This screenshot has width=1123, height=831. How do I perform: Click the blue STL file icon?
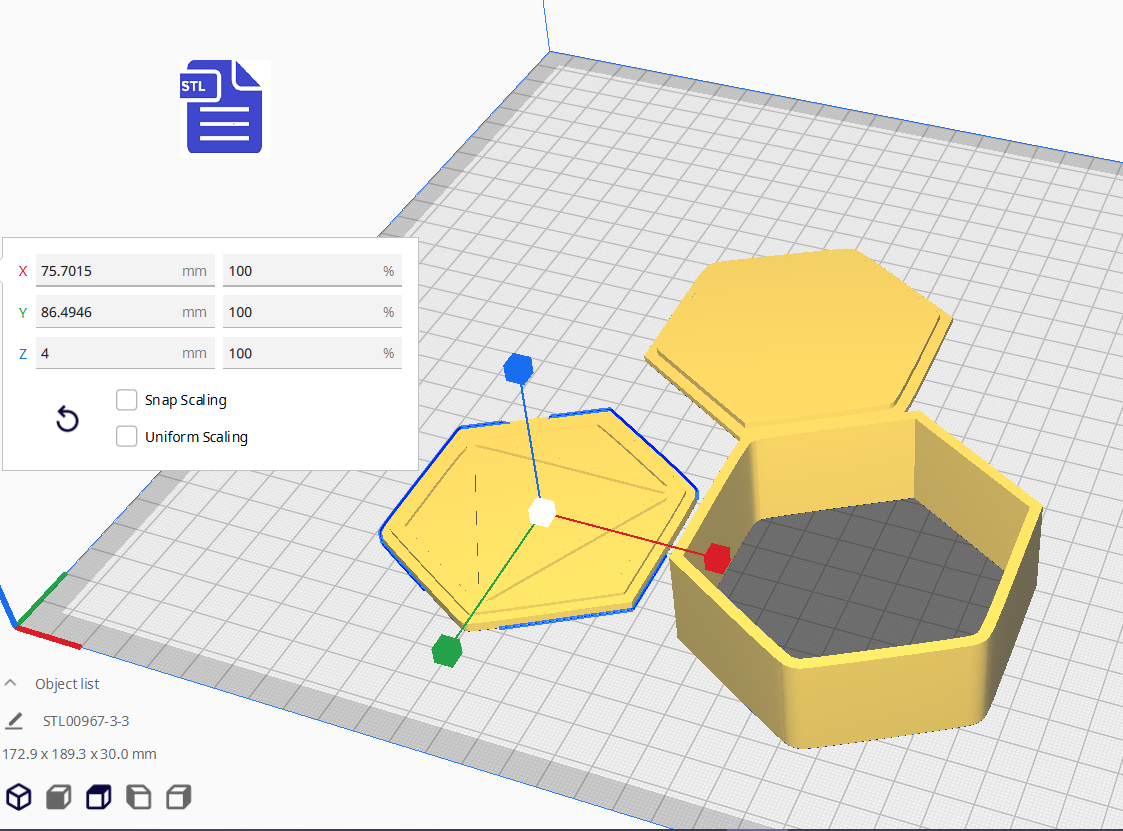click(225, 108)
